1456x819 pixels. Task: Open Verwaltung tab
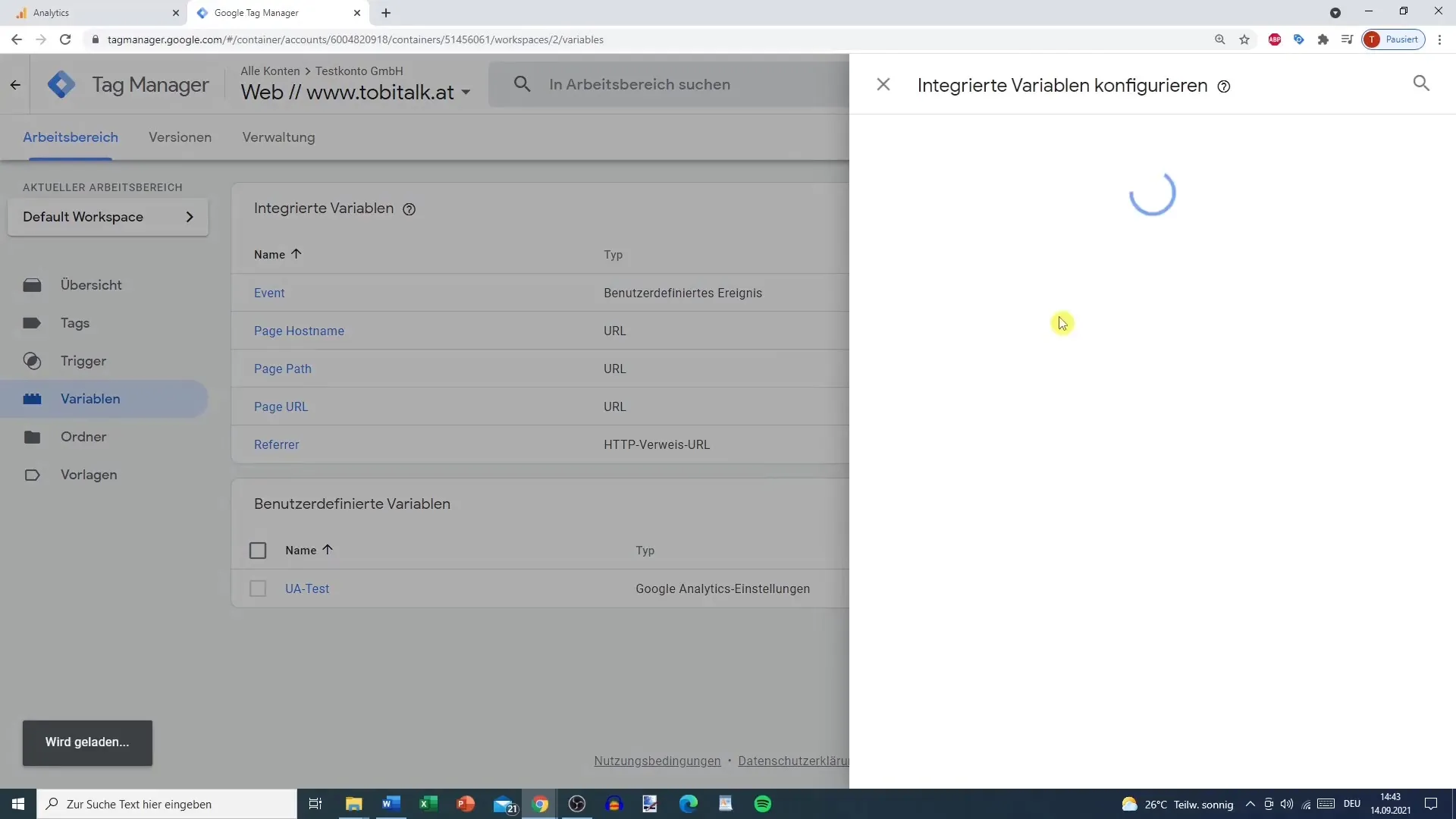click(x=278, y=137)
